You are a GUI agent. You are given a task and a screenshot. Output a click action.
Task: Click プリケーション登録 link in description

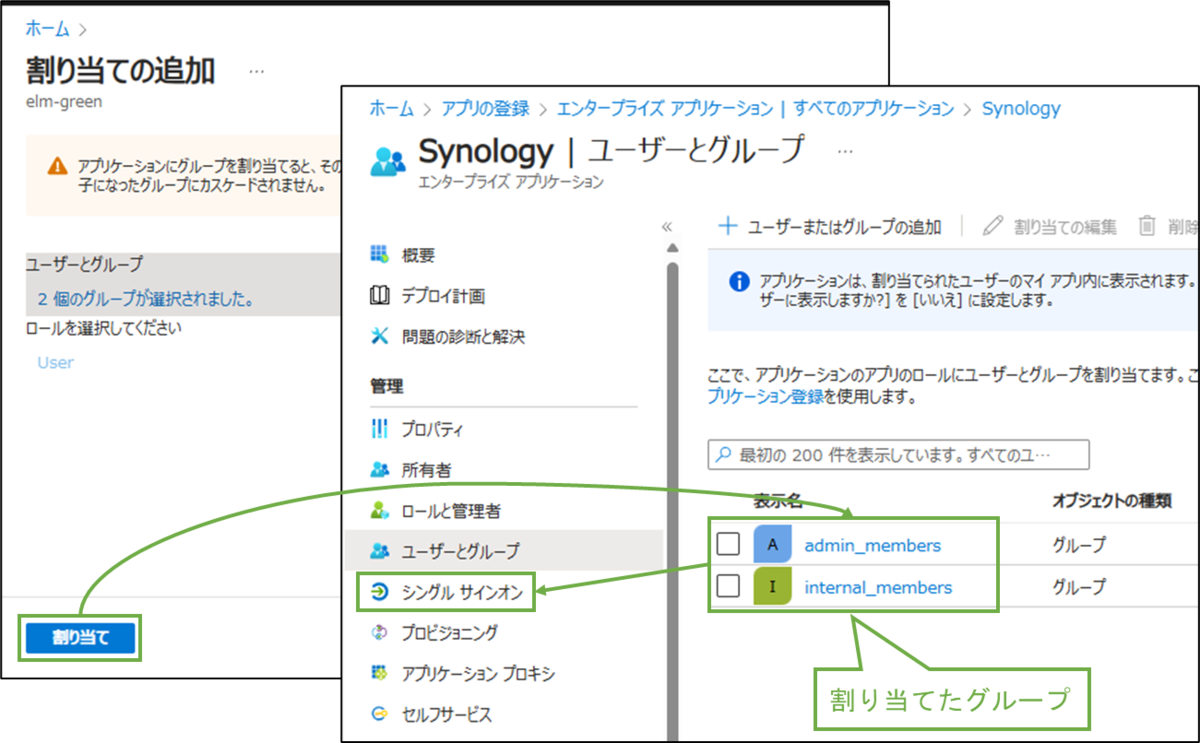coord(766,397)
